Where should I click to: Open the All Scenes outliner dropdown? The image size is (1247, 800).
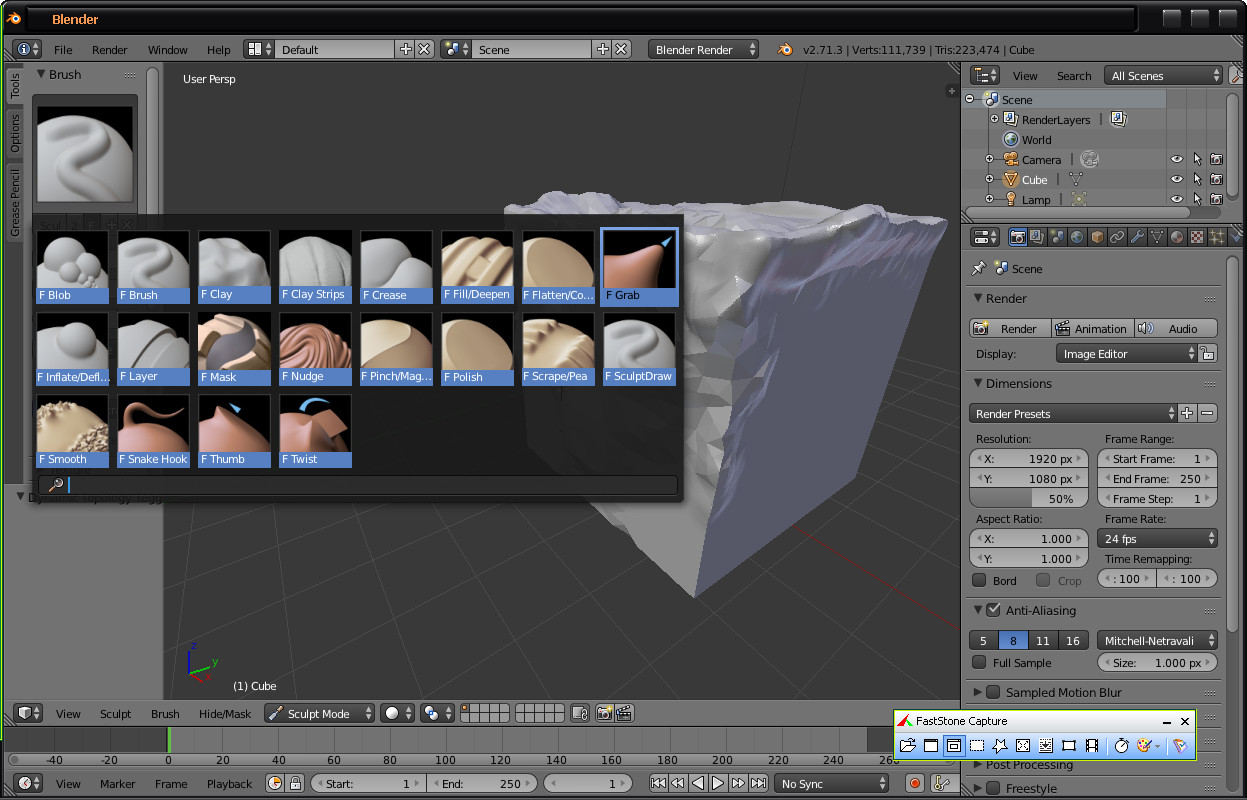point(1163,75)
